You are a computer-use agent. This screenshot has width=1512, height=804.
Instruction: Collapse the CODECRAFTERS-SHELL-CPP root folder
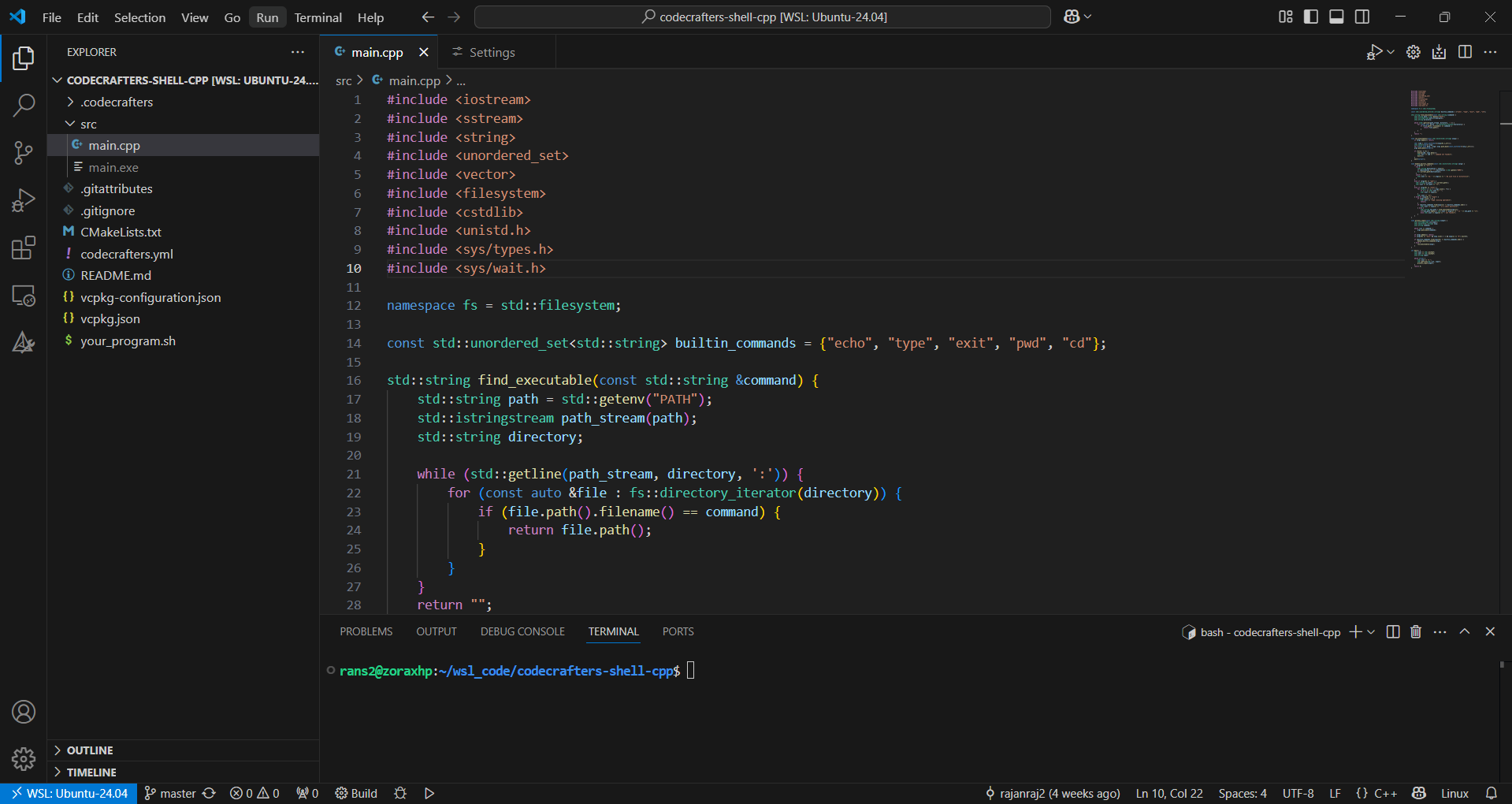tap(57, 80)
